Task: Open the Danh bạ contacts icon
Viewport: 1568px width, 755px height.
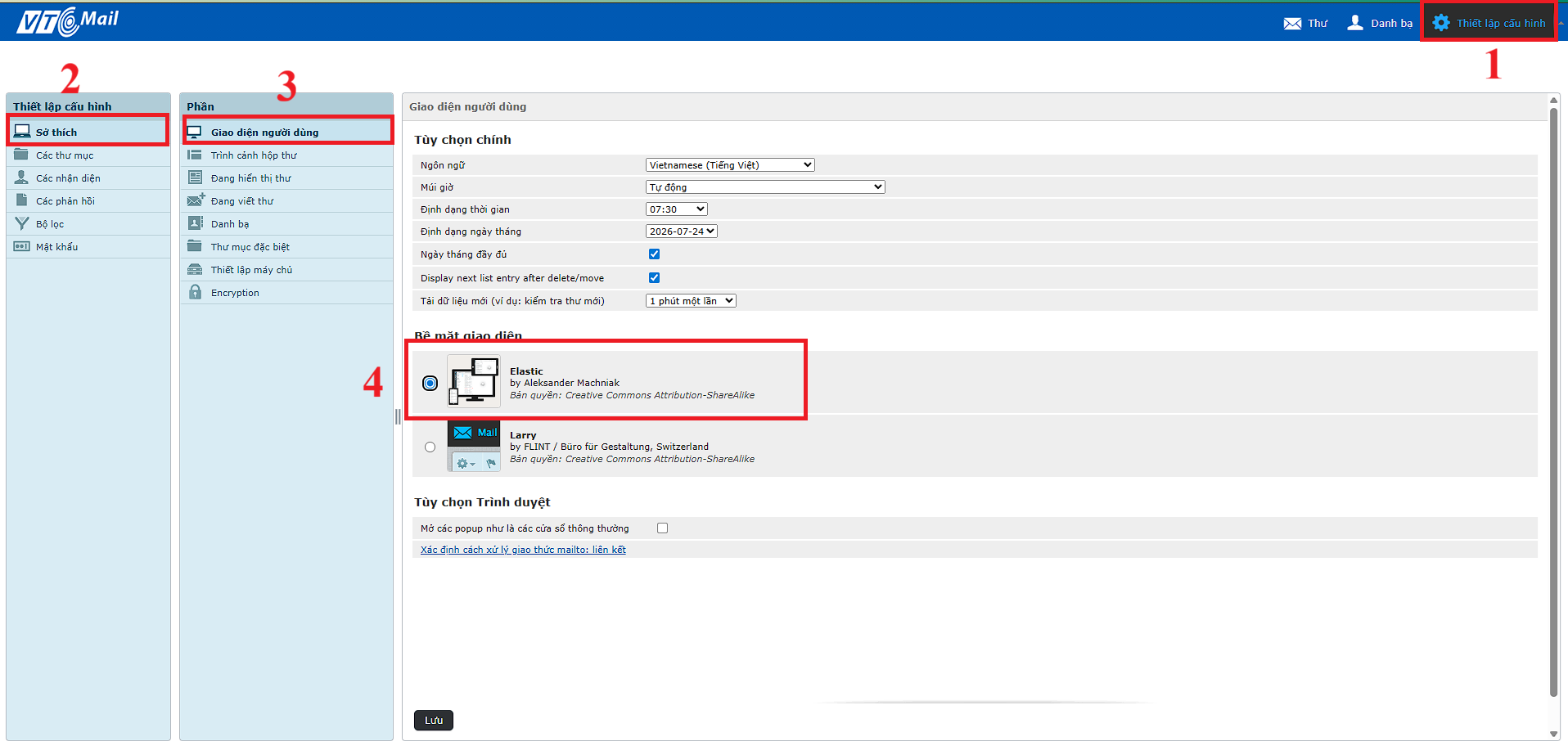Action: pos(1355,22)
